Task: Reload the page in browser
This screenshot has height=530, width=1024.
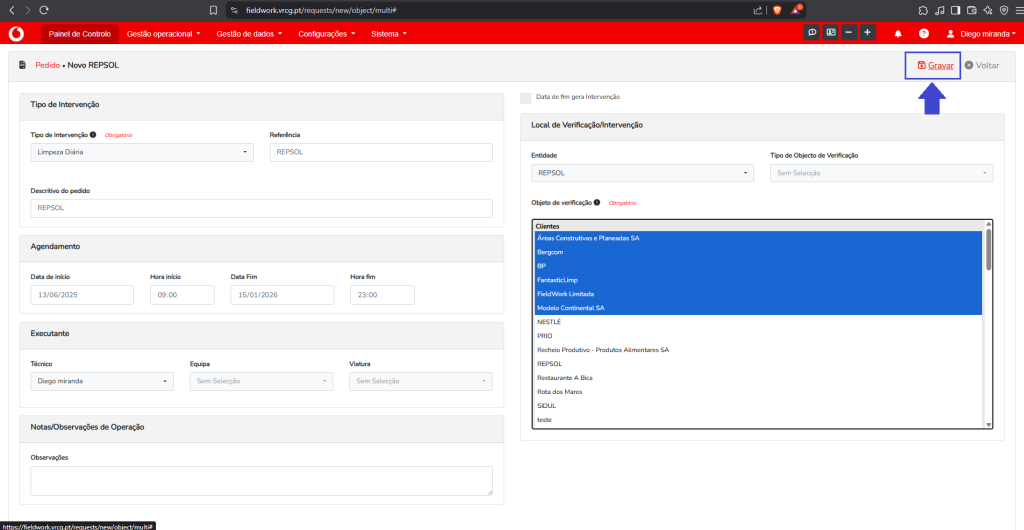Action: [44, 10]
